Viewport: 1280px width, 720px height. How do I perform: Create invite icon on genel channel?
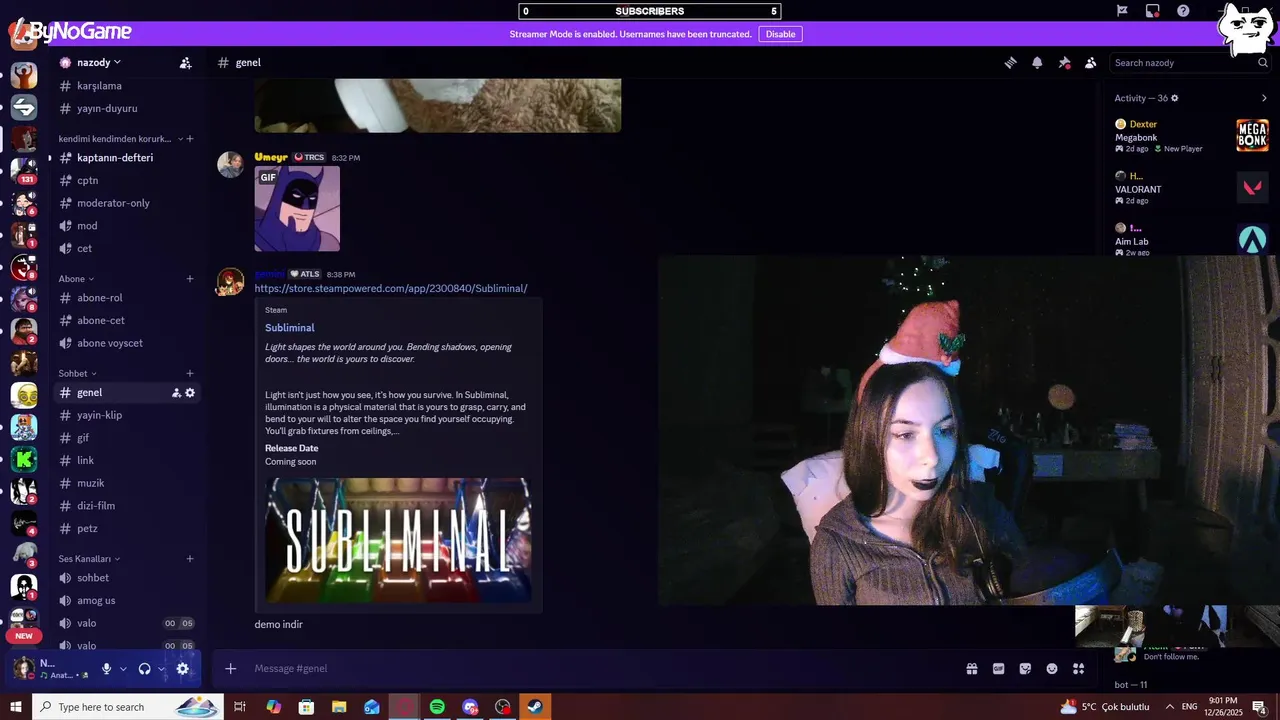176,393
